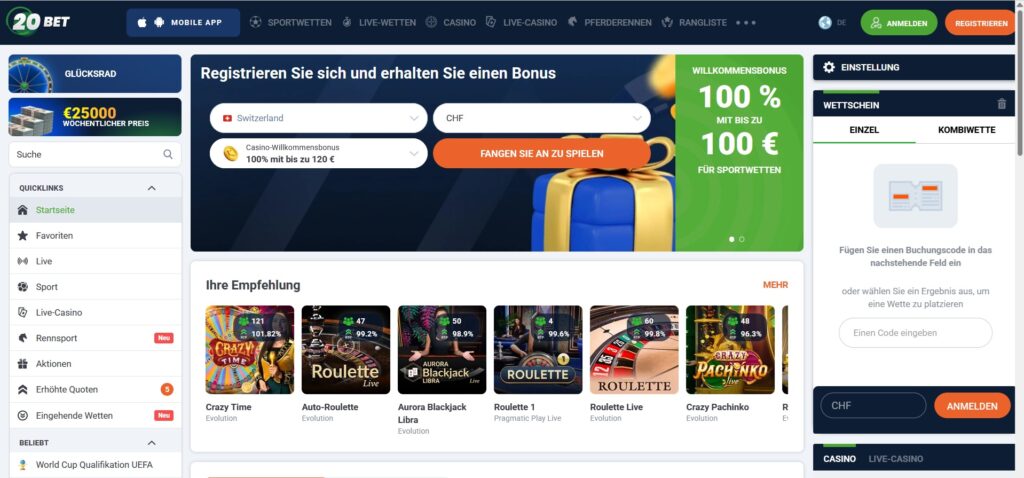Select the Kombiwette tab
Viewport: 1024px width, 478px height.
coord(967,130)
